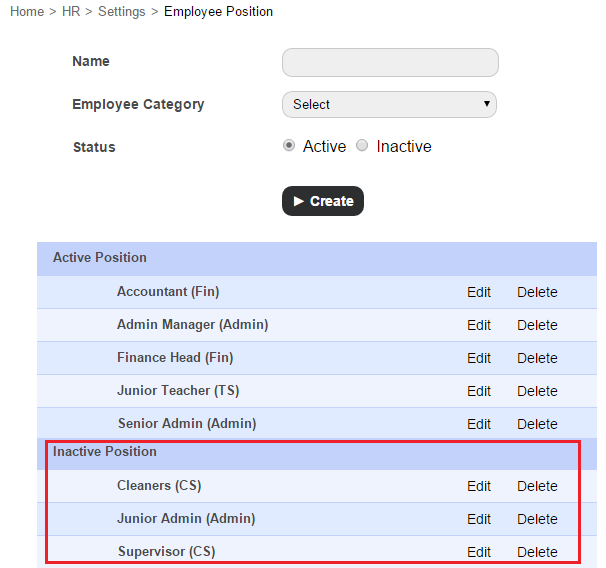
Task: Edit the Senior Admin position
Action: click(x=479, y=424)
